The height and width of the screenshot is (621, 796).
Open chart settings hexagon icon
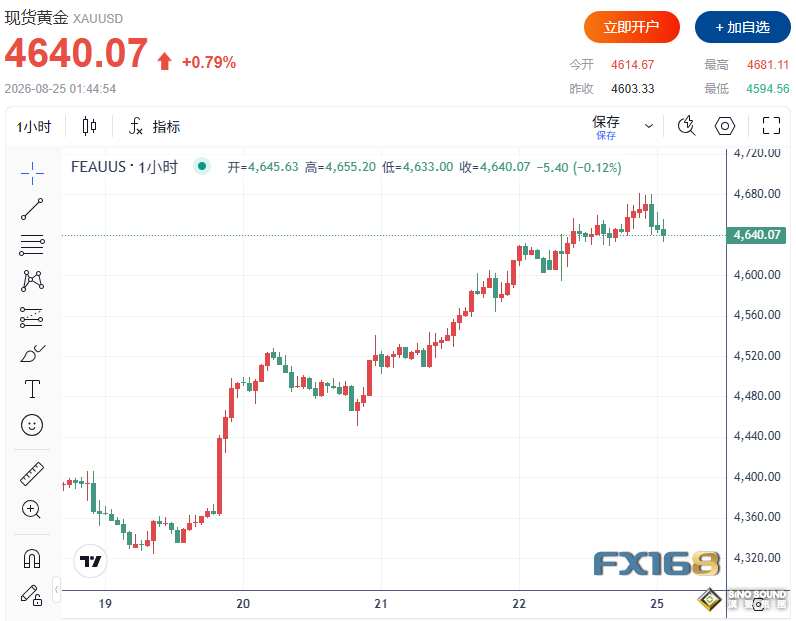pos(724,125)
